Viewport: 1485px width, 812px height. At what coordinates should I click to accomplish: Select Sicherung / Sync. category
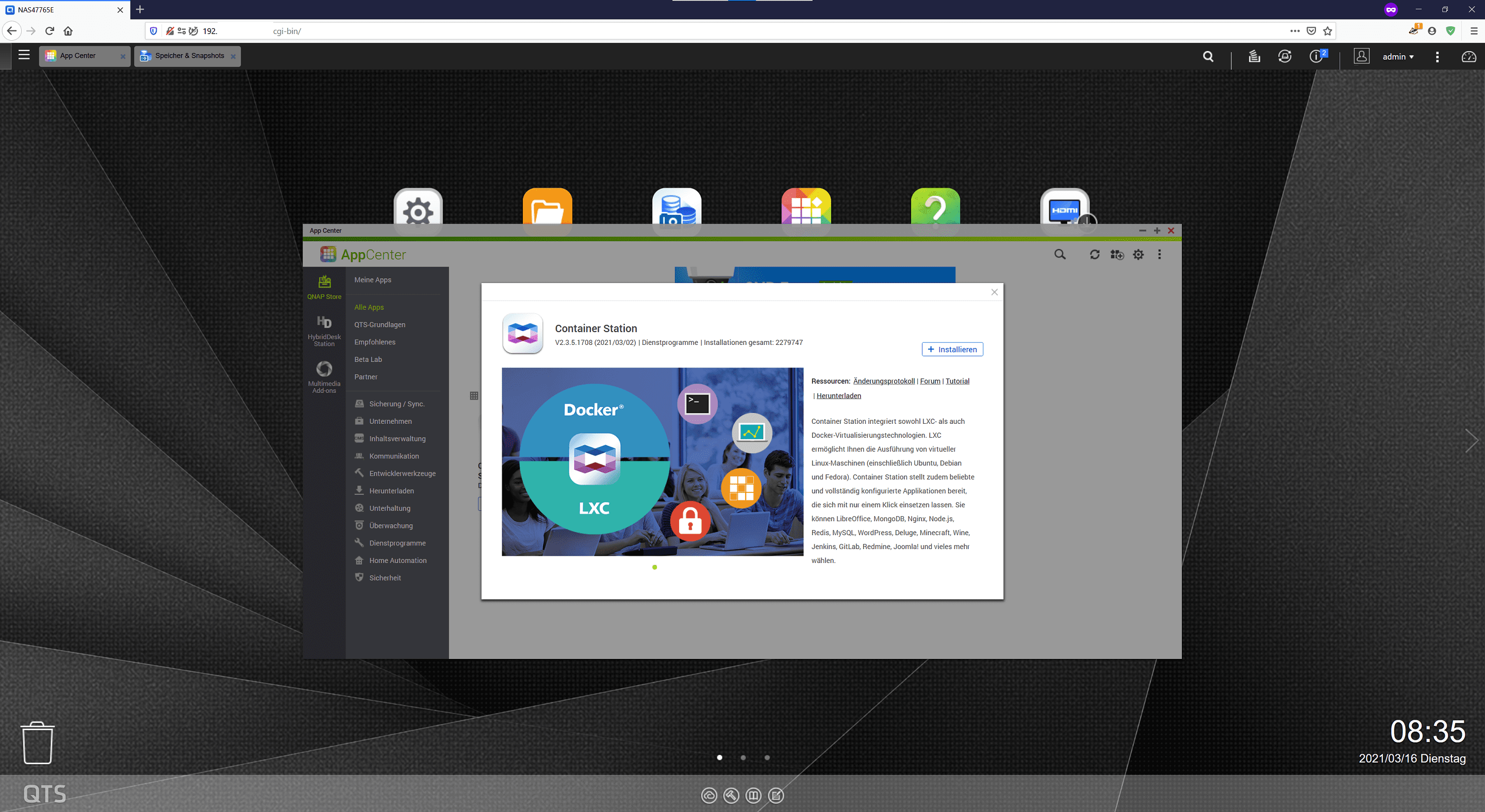coord(397,404)
